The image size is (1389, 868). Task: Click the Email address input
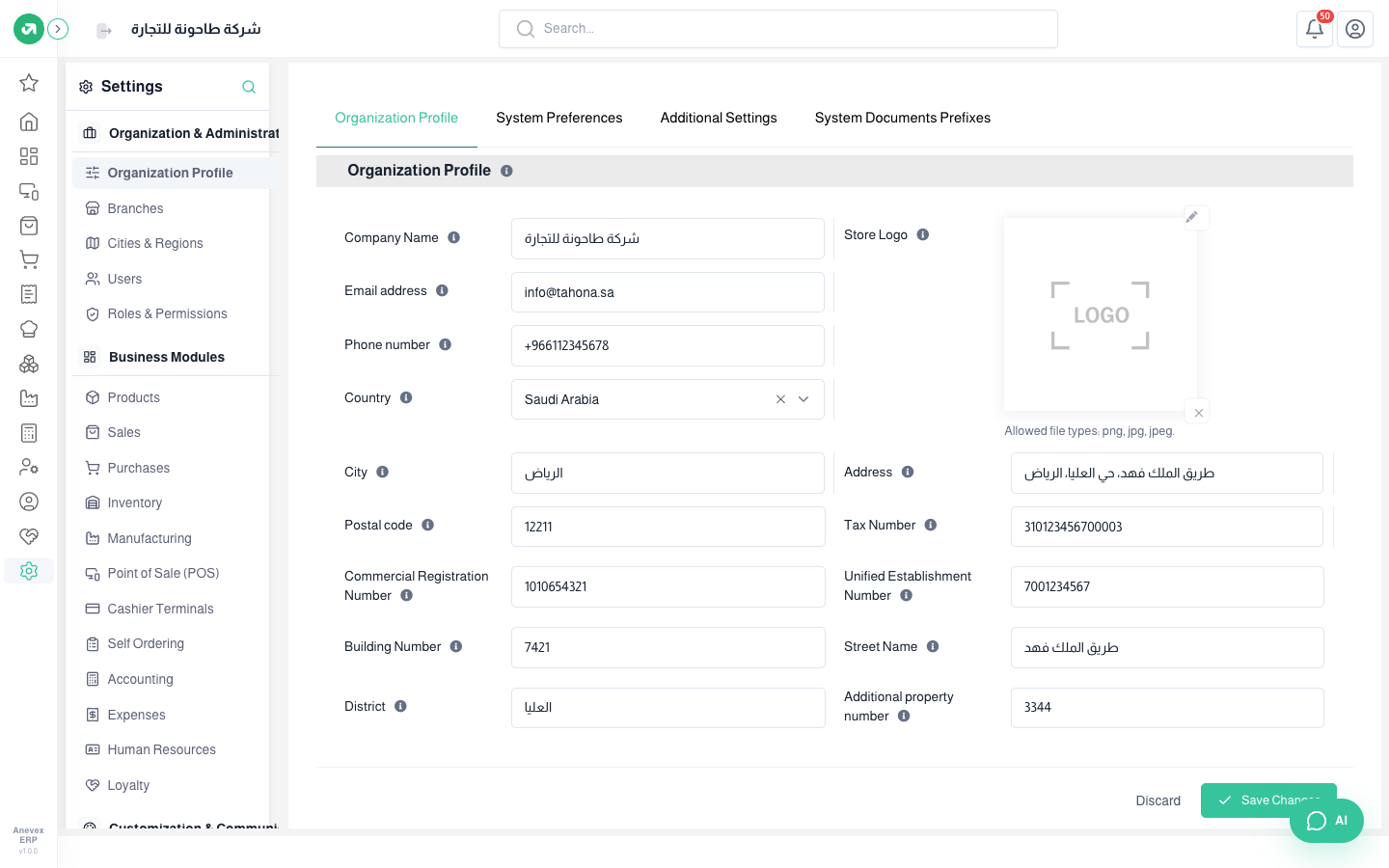click(x=667, y=292)
